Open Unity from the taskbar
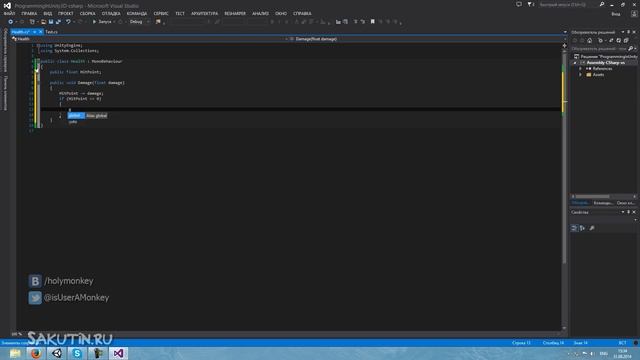 point(57,353)
